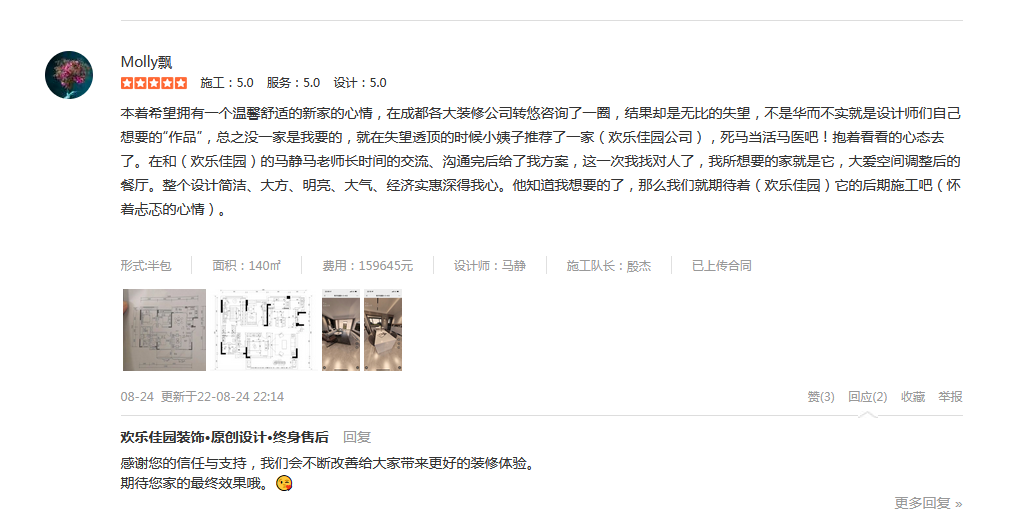1016x524 pixels.
Task: Click the five-star rating icons
Action: 154,83
